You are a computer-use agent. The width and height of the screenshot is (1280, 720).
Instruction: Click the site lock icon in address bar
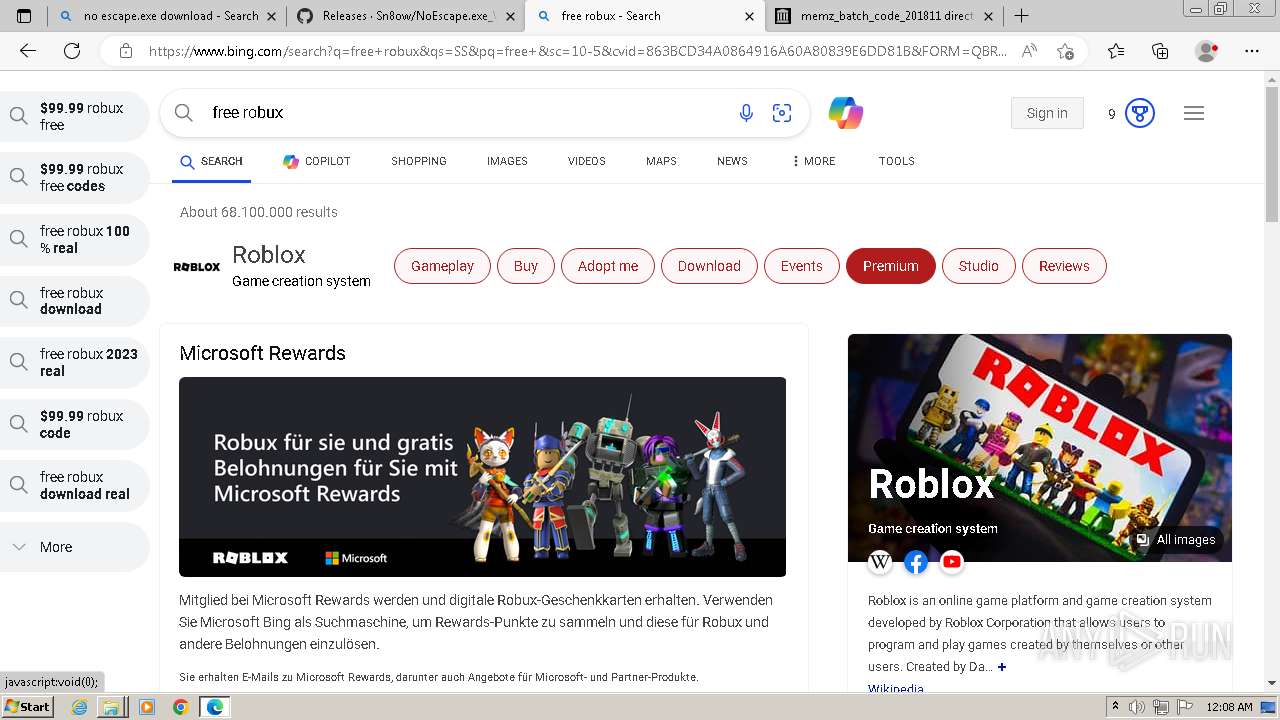125,51
